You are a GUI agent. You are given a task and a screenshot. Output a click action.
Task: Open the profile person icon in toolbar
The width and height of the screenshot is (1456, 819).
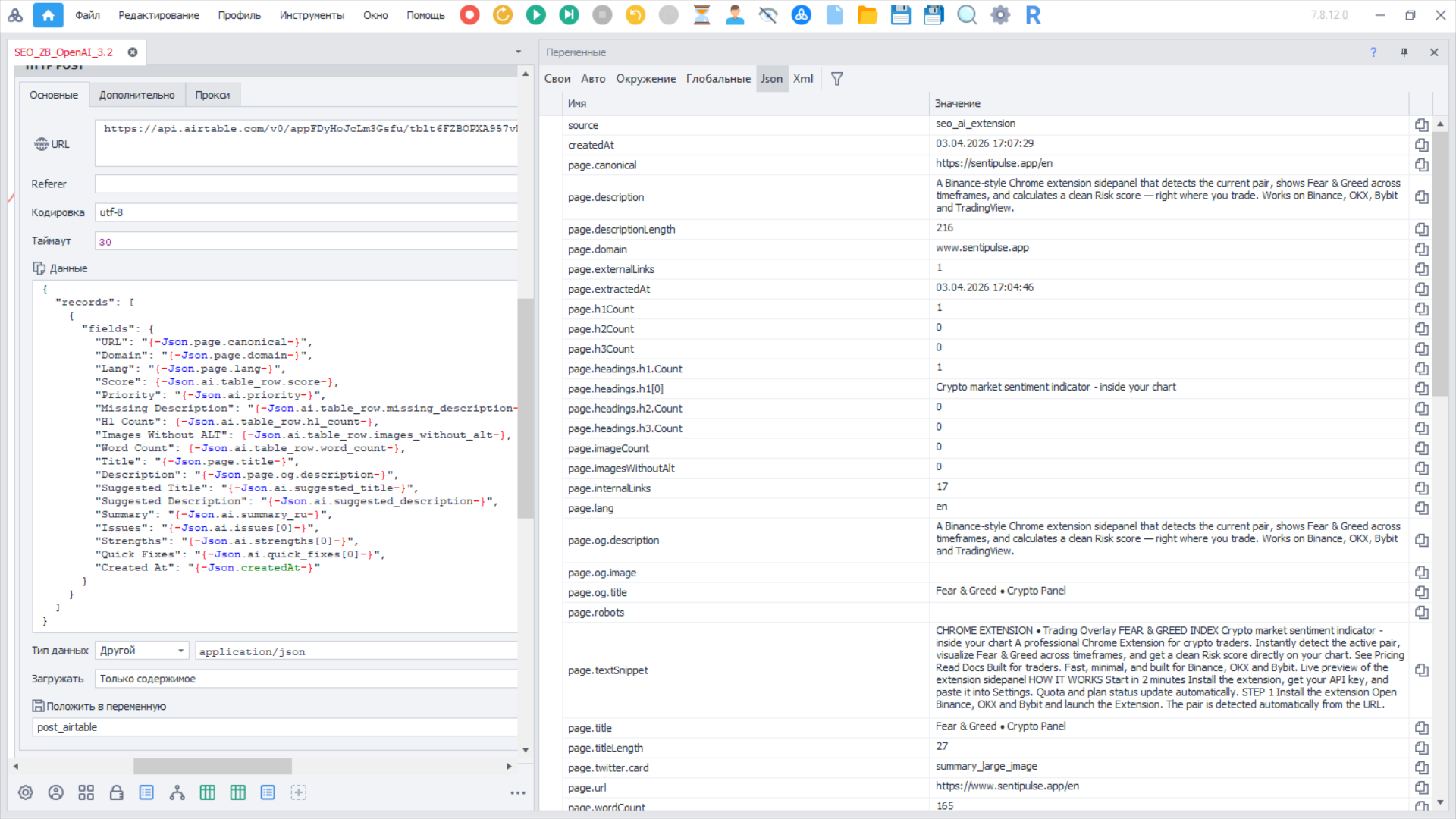pyautogui.click(x=734, y=15)
